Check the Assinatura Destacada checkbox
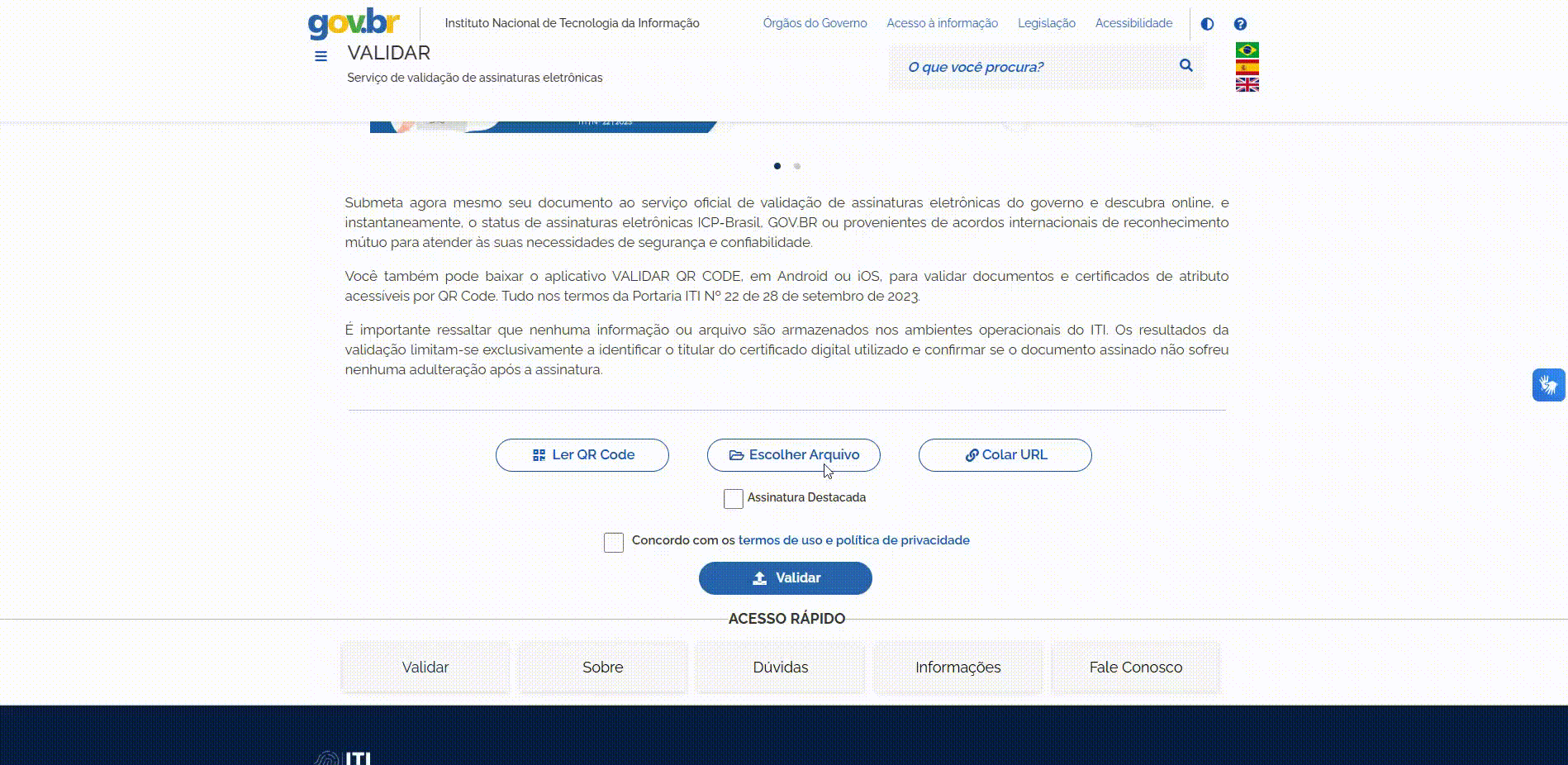The image size is (1568, 765). (x=733, y=499)
